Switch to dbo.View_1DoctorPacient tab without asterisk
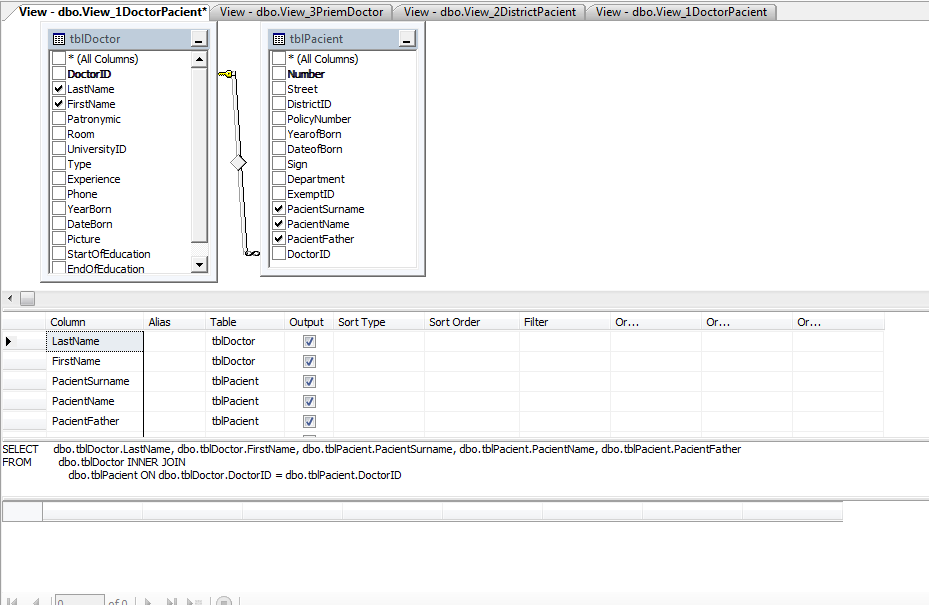Screen dimensions: 929x605 click(681, 12)
